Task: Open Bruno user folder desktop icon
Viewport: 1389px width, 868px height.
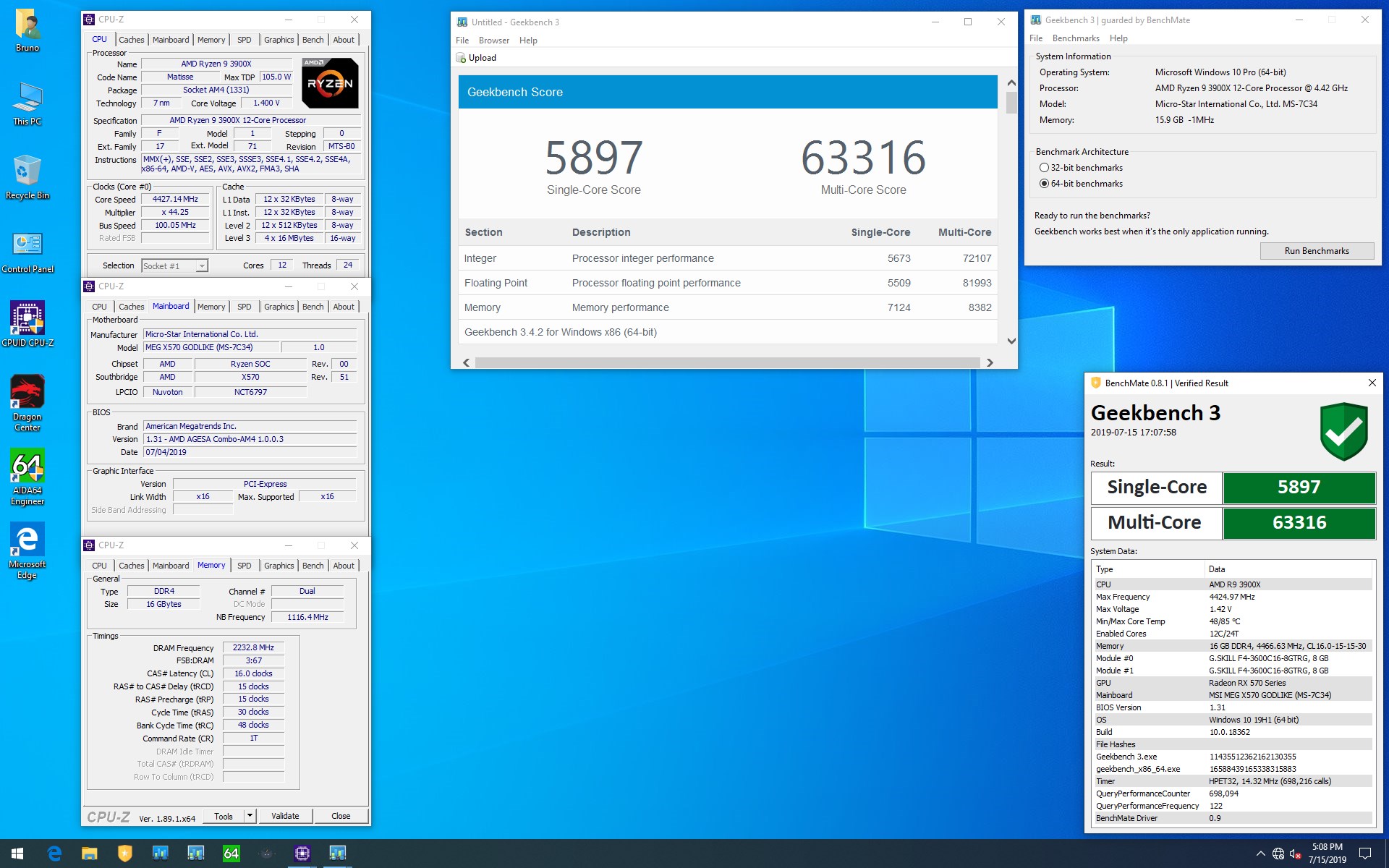Action: pos(27,30)
